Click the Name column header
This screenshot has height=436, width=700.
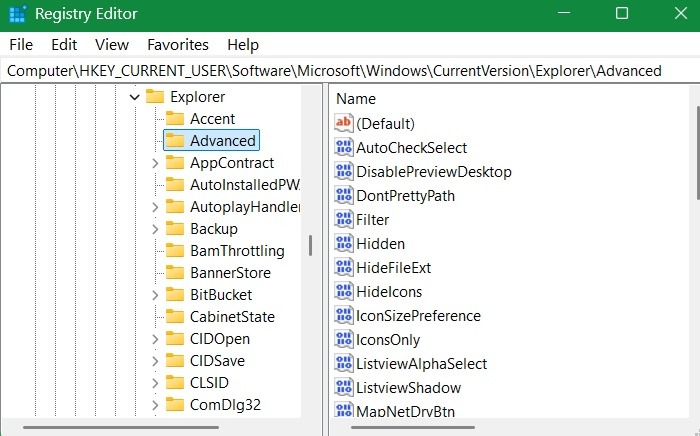pyautogui.click(x=356, y=99)
